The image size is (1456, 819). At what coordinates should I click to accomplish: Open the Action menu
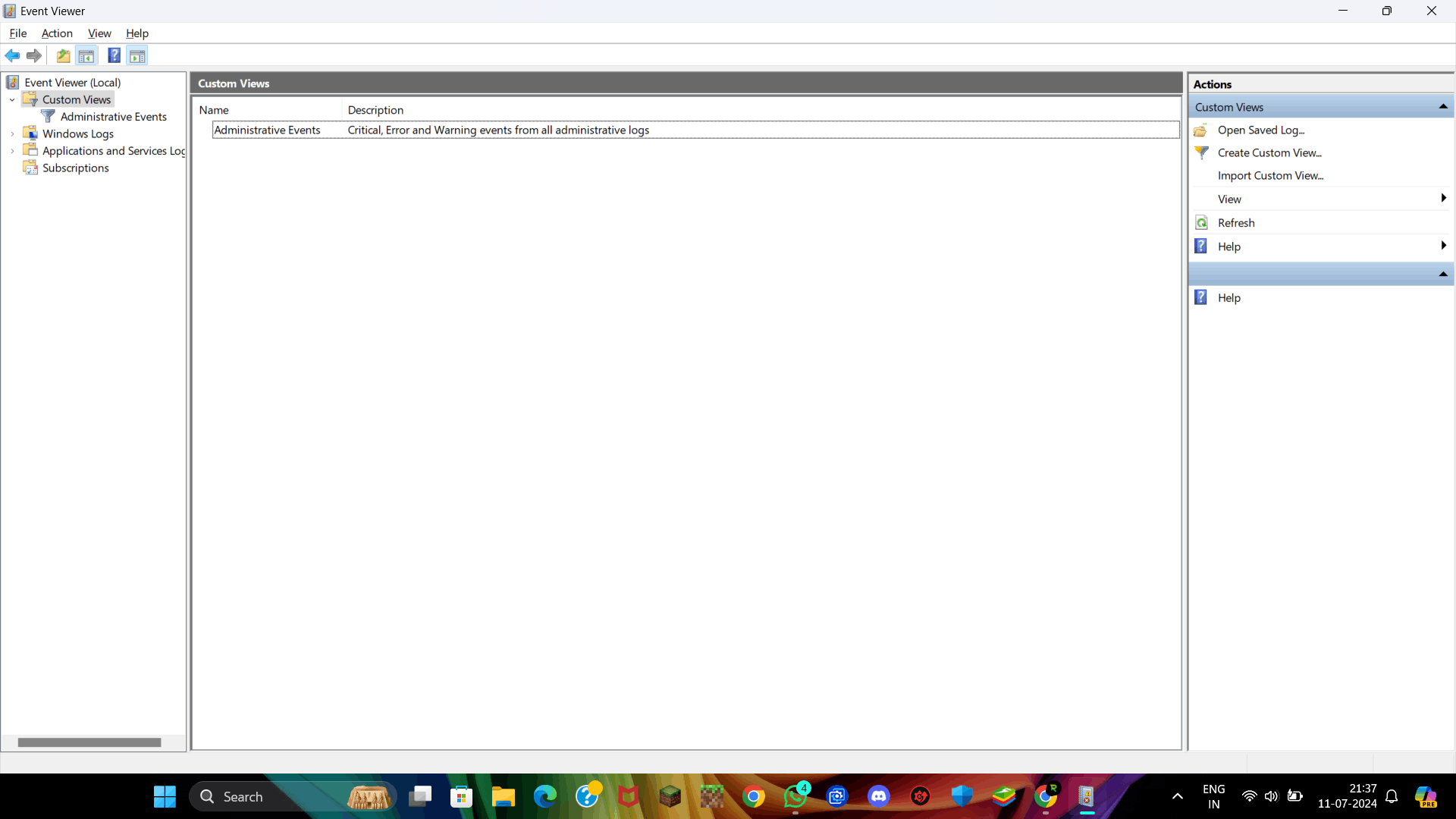point(57,33)
